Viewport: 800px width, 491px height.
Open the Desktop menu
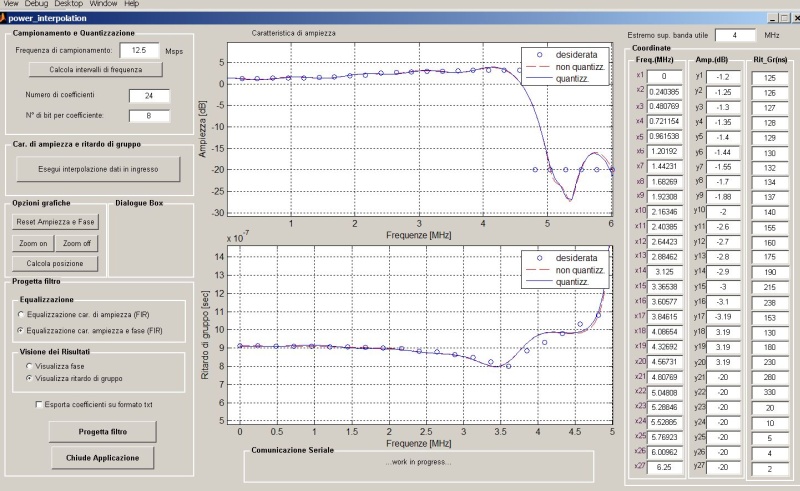coord(68,4)
